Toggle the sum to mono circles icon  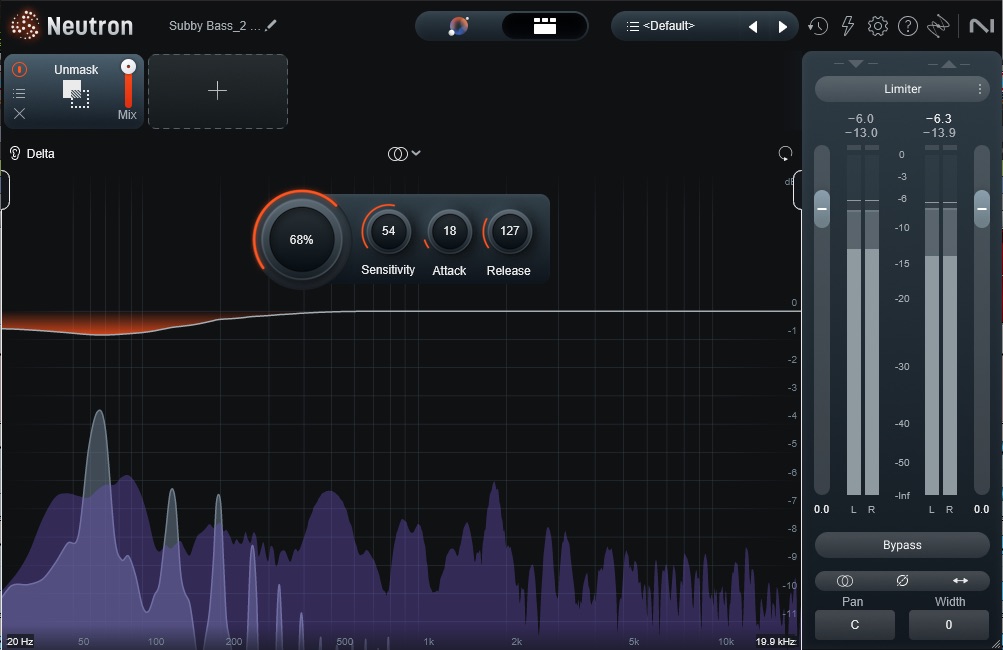(x=844, y=581)
